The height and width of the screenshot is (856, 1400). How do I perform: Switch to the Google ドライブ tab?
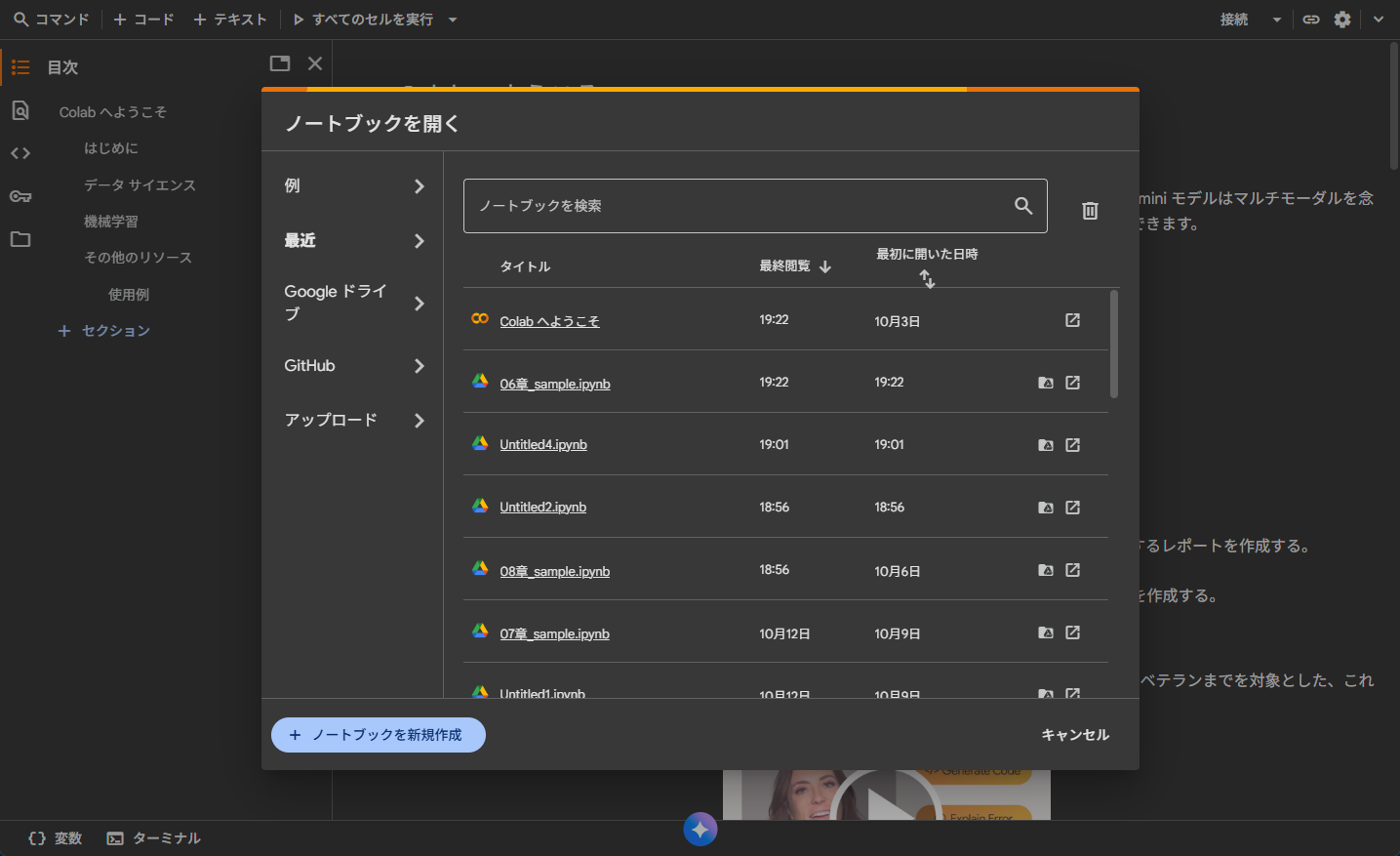pyautogui.click(x=353, y=303)
